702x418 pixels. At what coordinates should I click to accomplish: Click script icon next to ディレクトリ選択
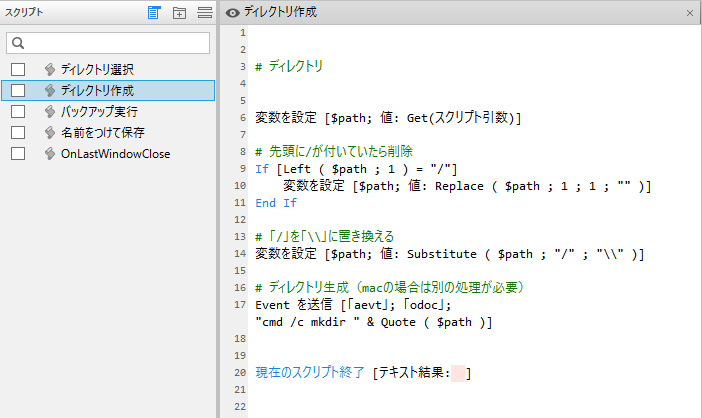tap(50, 69)
